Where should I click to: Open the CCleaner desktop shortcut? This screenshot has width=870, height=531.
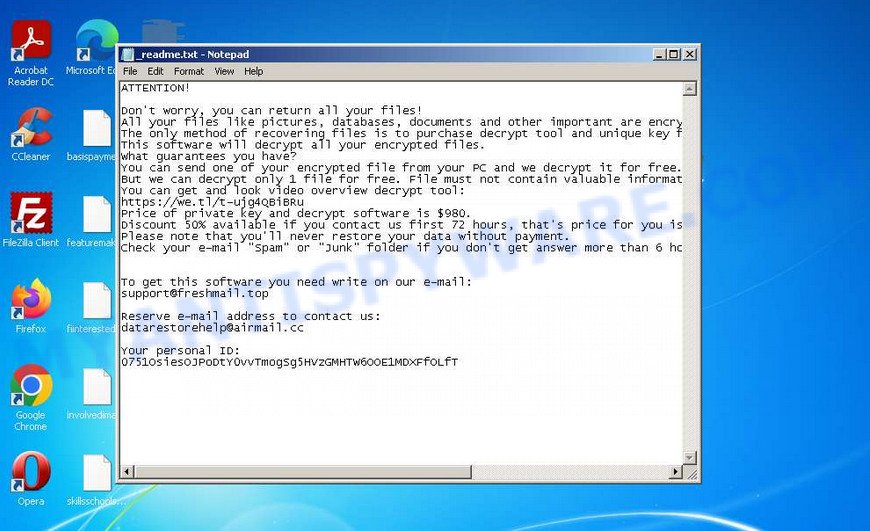tap(31, 134)
